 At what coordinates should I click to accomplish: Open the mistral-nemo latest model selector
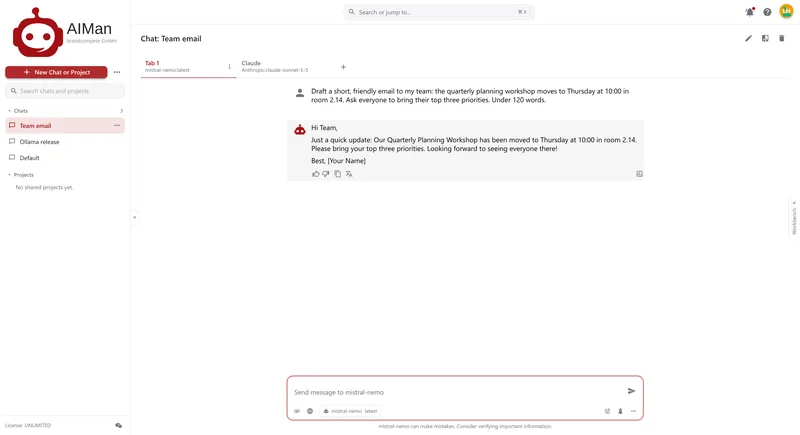[x=351, y=411]
